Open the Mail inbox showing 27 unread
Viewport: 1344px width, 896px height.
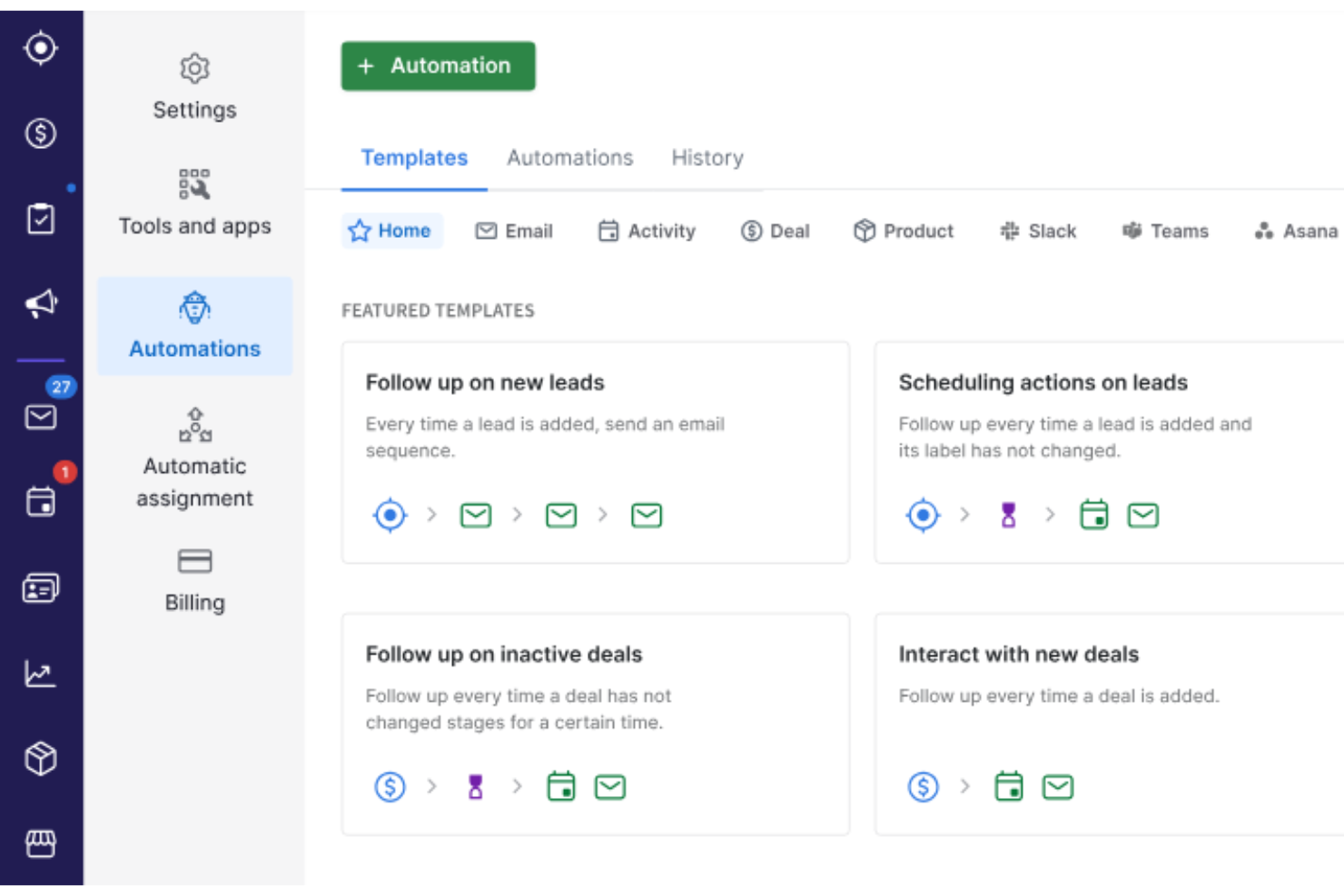(41, 417)
